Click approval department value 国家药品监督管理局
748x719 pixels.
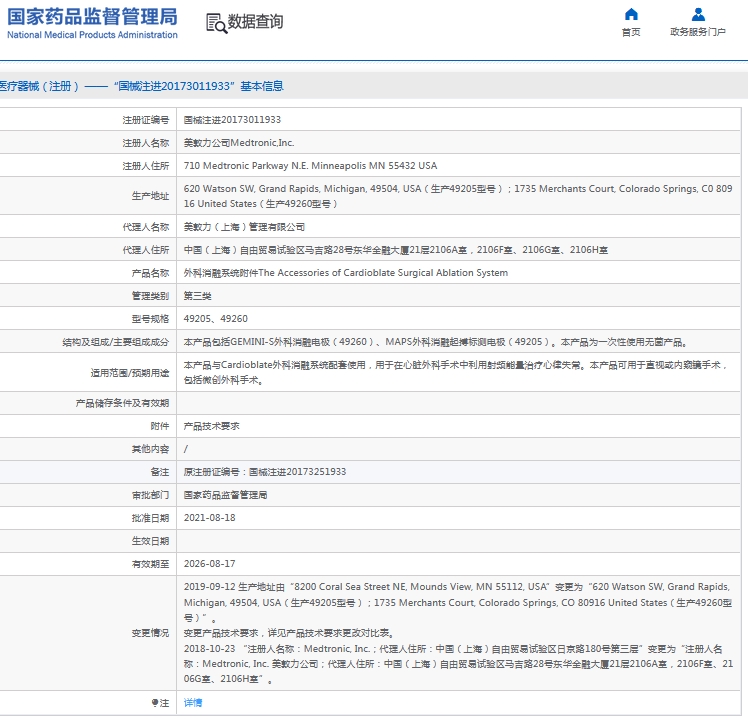pyautogui.click(x=225, y=495)
